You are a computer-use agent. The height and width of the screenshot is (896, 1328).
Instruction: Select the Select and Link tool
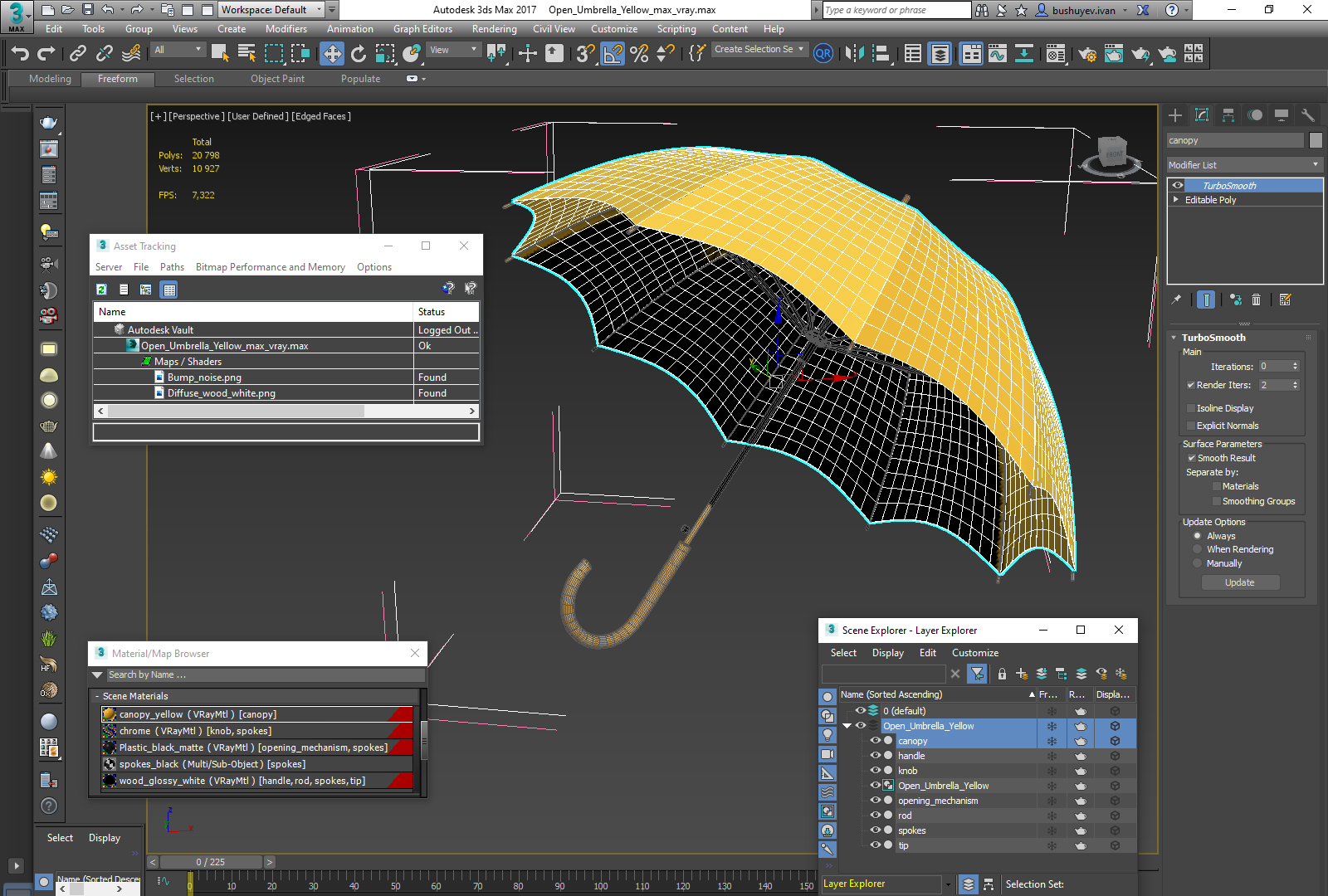[x=78, y=54]
